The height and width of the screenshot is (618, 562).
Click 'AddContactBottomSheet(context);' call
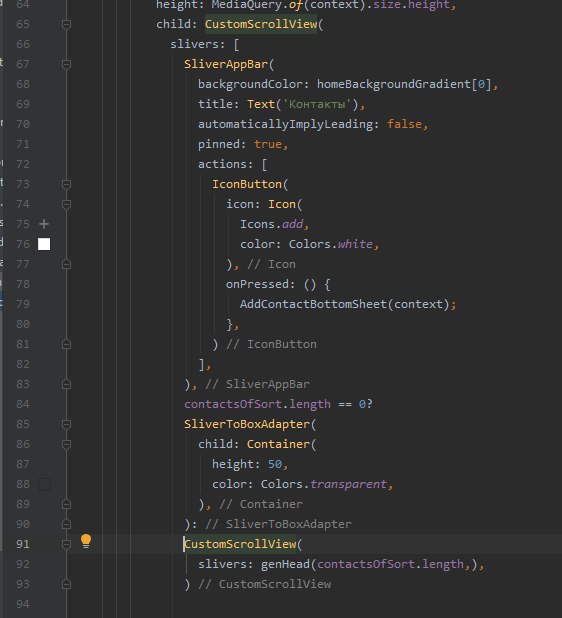pos(348,304)
